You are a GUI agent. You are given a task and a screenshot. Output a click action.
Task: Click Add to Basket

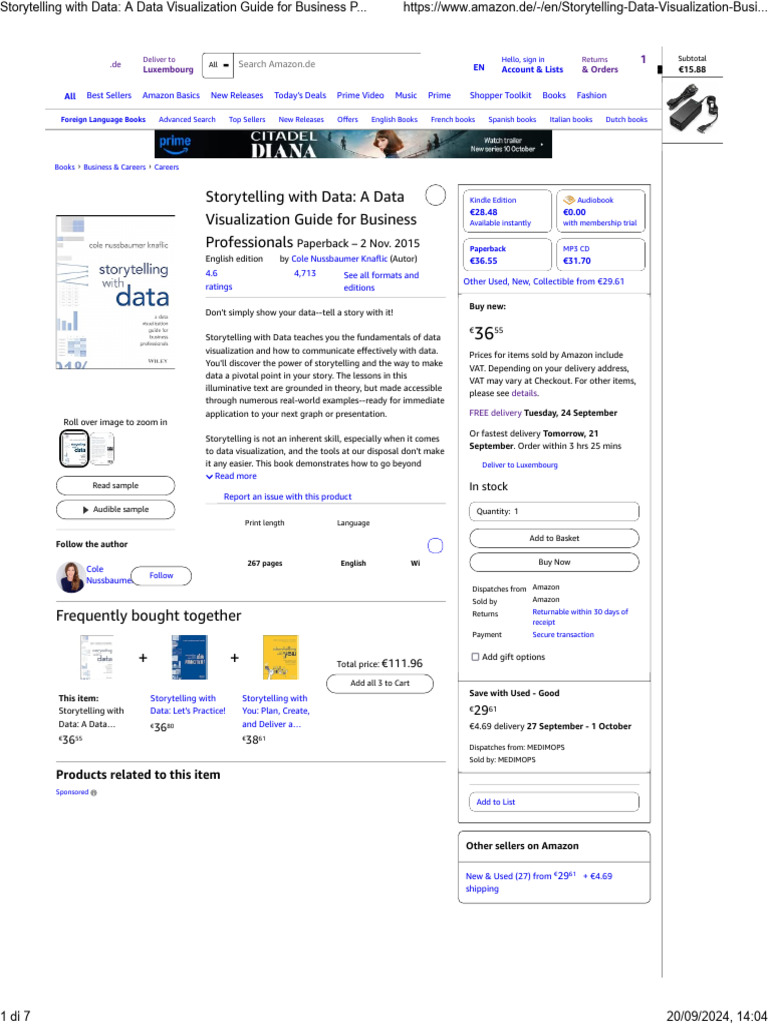click(x=554, y=538)
